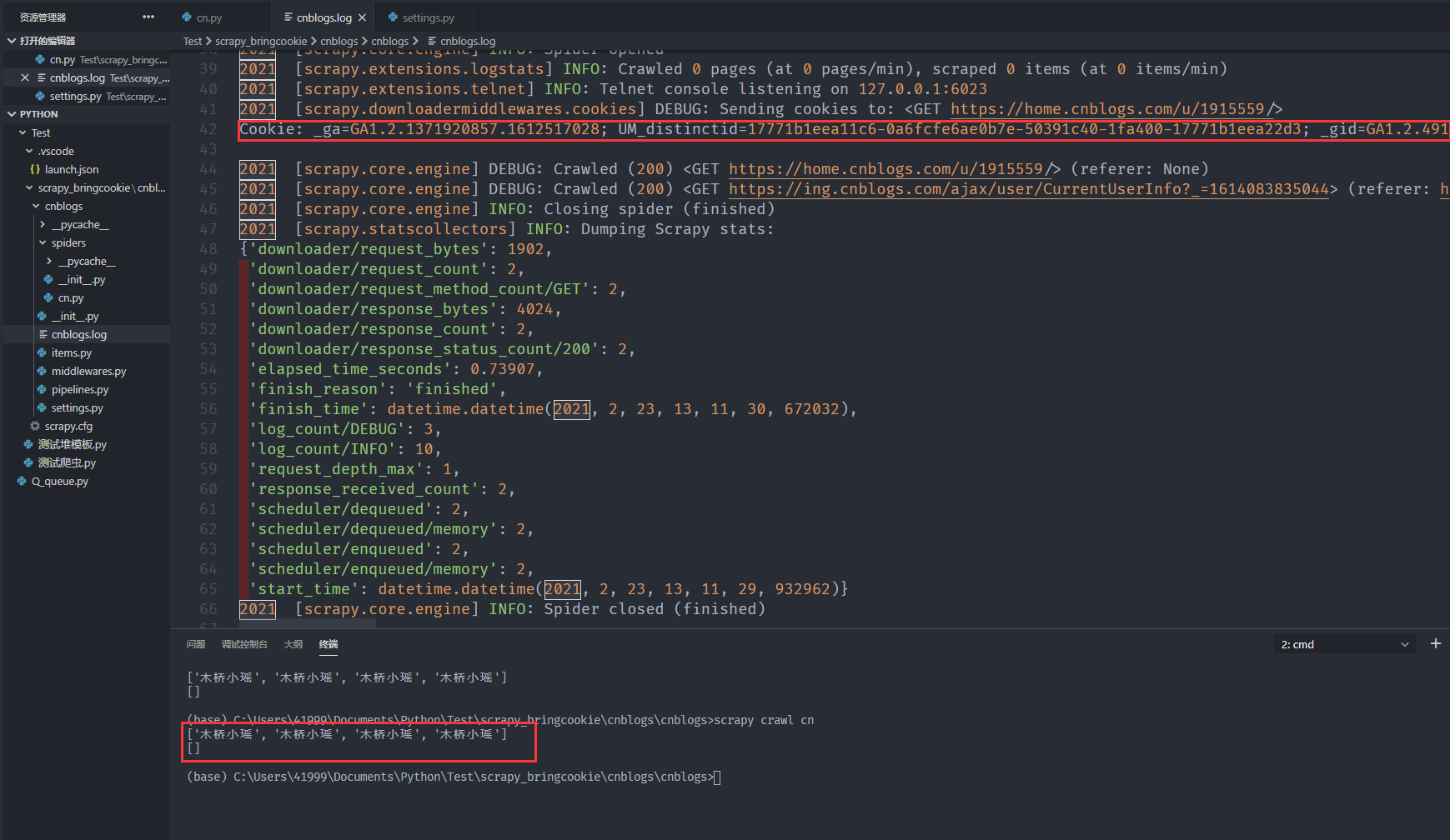Click the editor horizontal scrollbar
1450x840 pixels.
307,624
